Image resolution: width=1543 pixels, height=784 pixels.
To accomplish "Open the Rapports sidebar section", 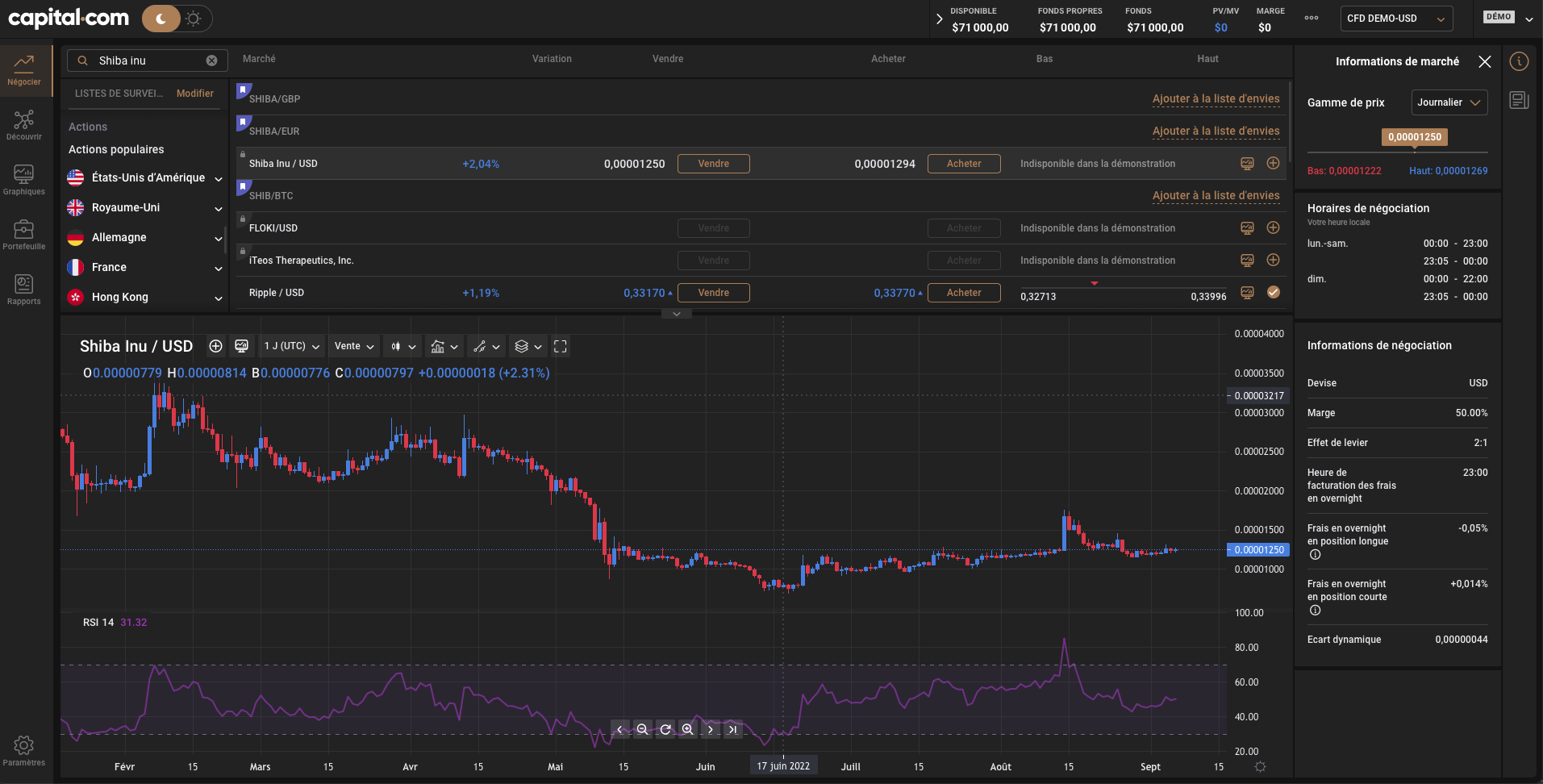I will click(x=24, y=290).
